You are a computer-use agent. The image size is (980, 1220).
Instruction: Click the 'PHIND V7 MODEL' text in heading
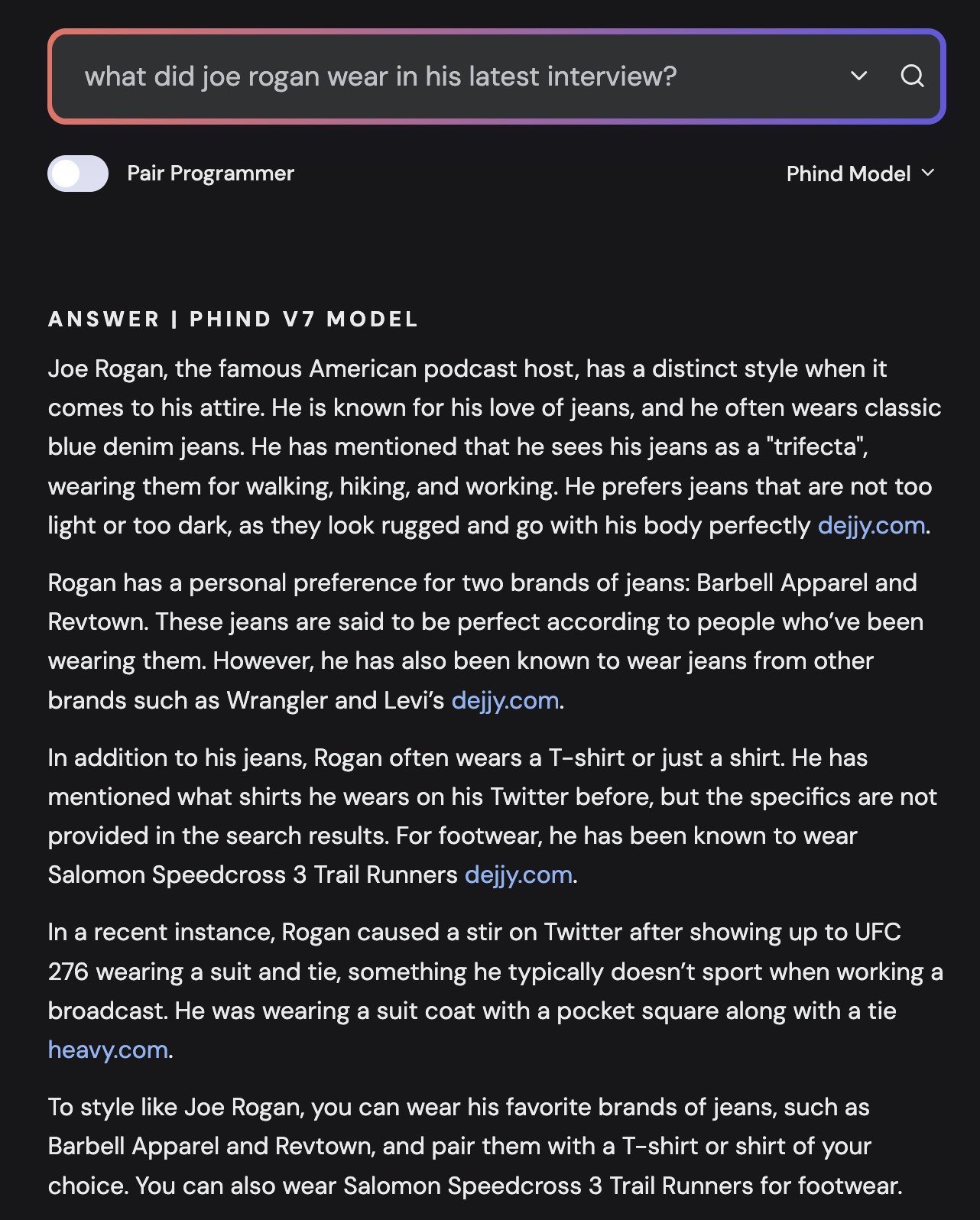(x=304, y=319)
